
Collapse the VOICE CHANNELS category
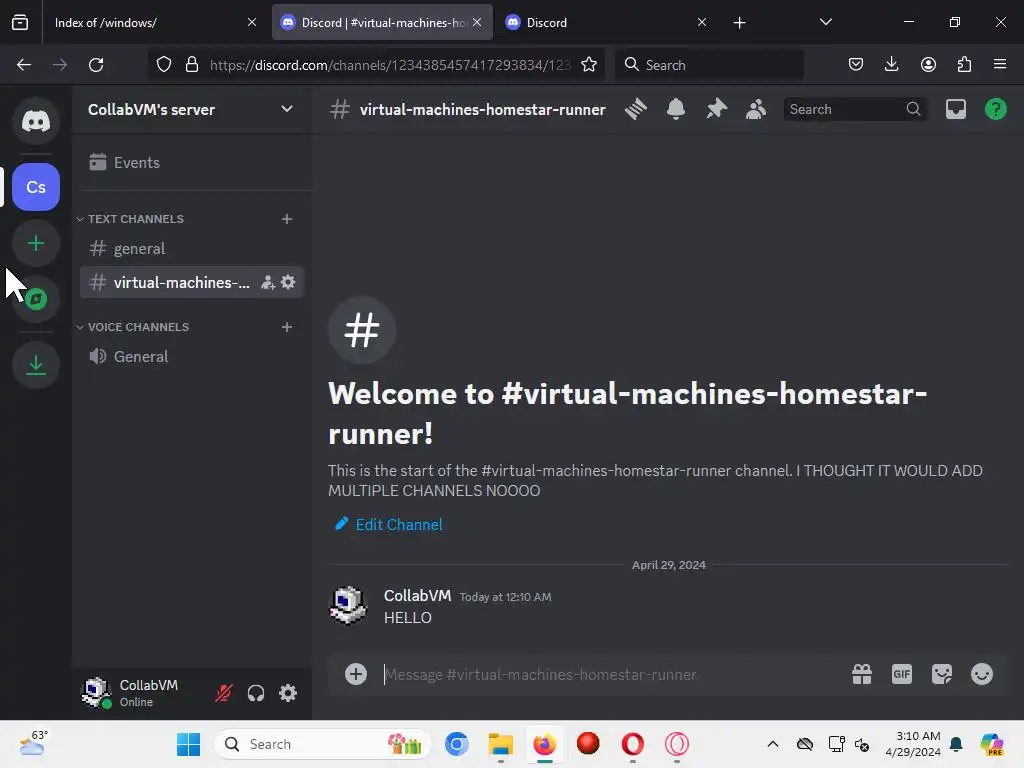133,327
